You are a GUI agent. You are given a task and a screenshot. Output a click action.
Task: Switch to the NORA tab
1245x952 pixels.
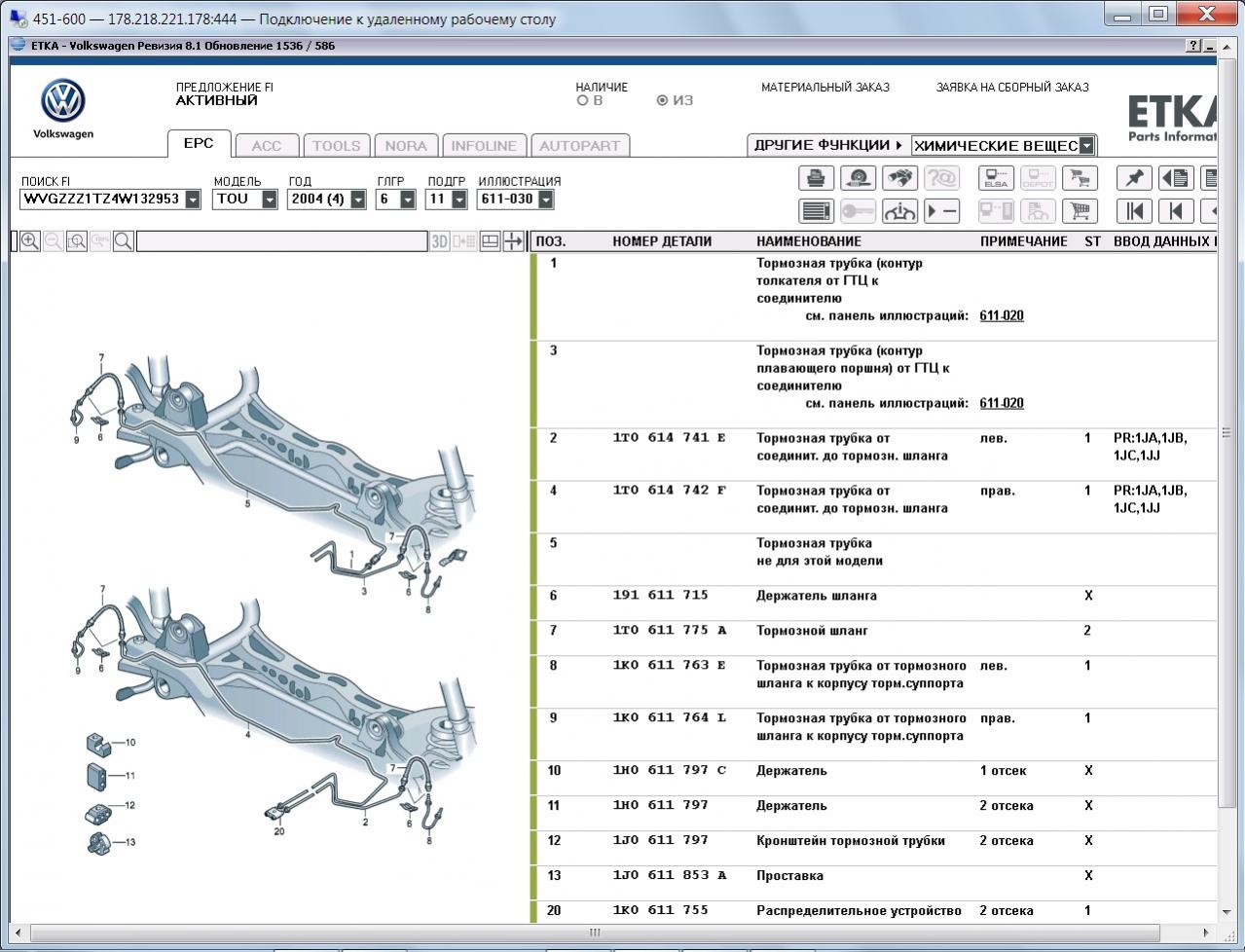pos(406,146)
